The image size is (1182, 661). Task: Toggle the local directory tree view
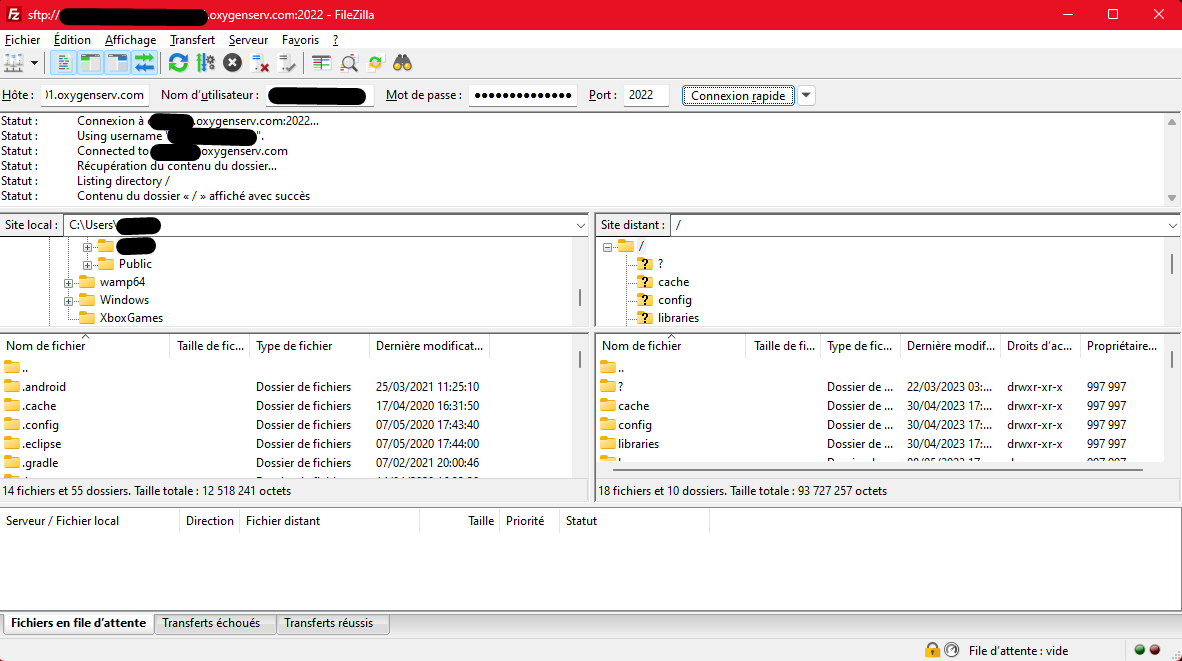pyautogui.click(x=90, y=63)
